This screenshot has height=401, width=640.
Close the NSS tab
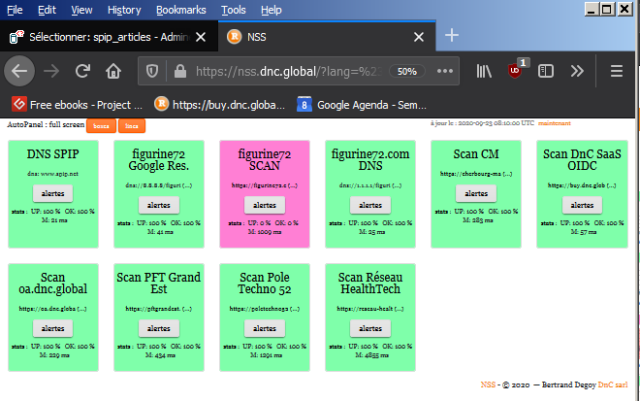pos(419,37)
